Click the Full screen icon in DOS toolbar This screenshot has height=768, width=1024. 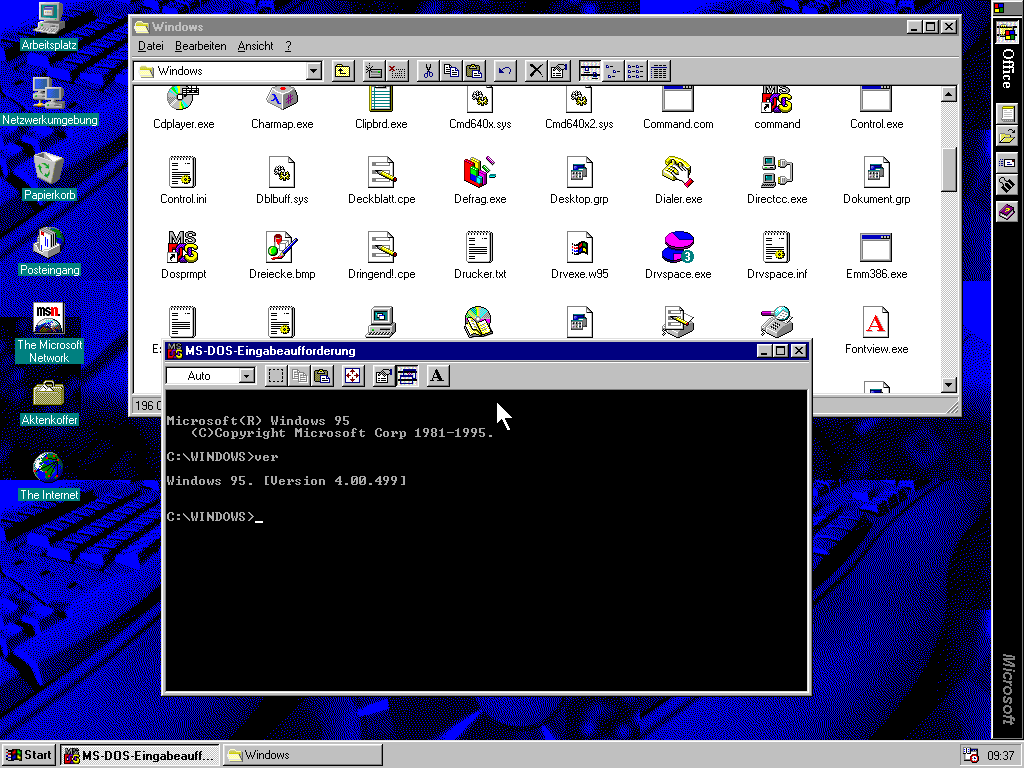(352, 376)
